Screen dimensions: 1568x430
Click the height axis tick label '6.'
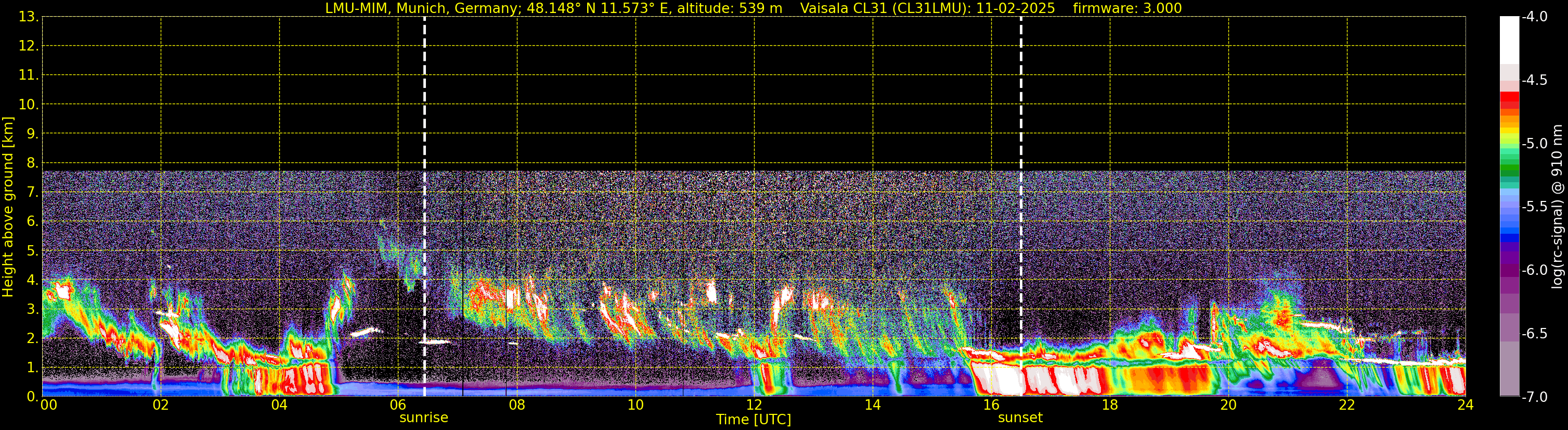tap(32, 222)
